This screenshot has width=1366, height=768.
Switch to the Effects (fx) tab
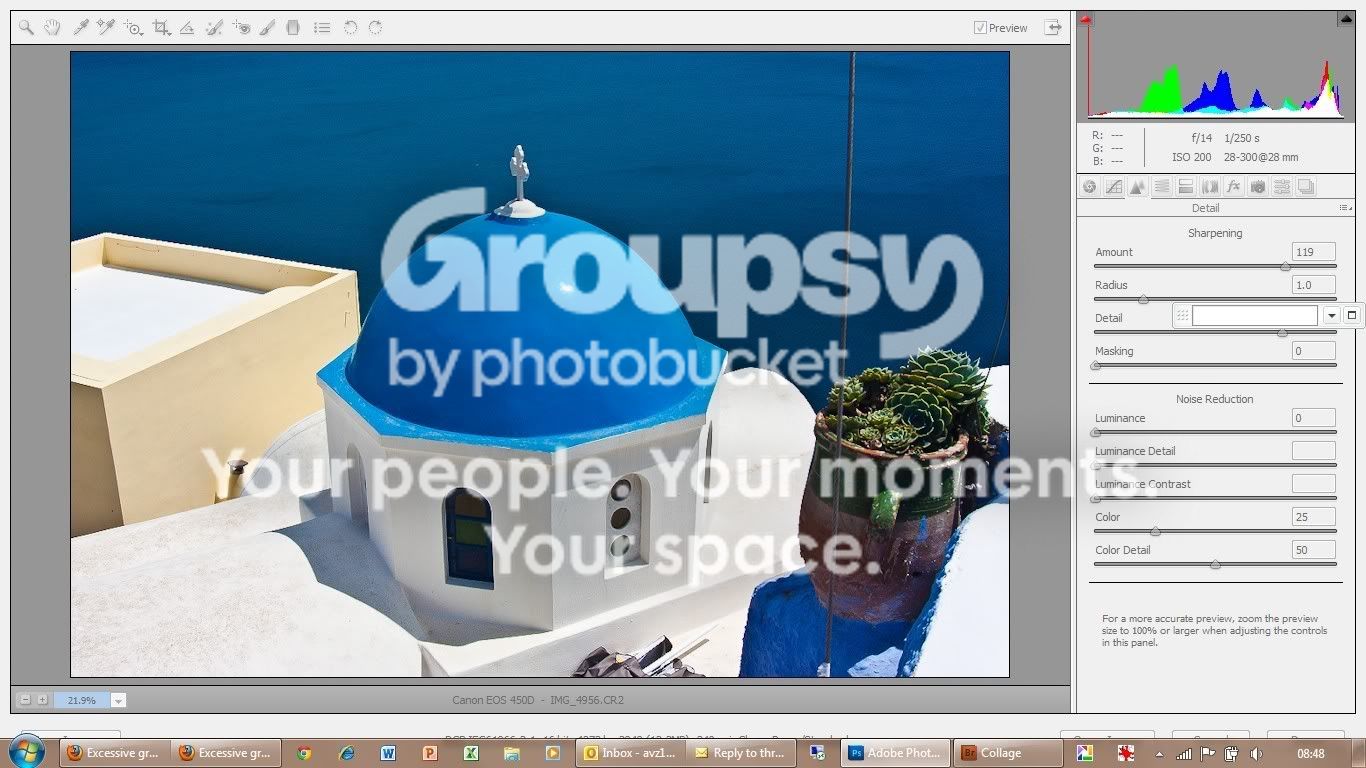(x=1234, y=187)
